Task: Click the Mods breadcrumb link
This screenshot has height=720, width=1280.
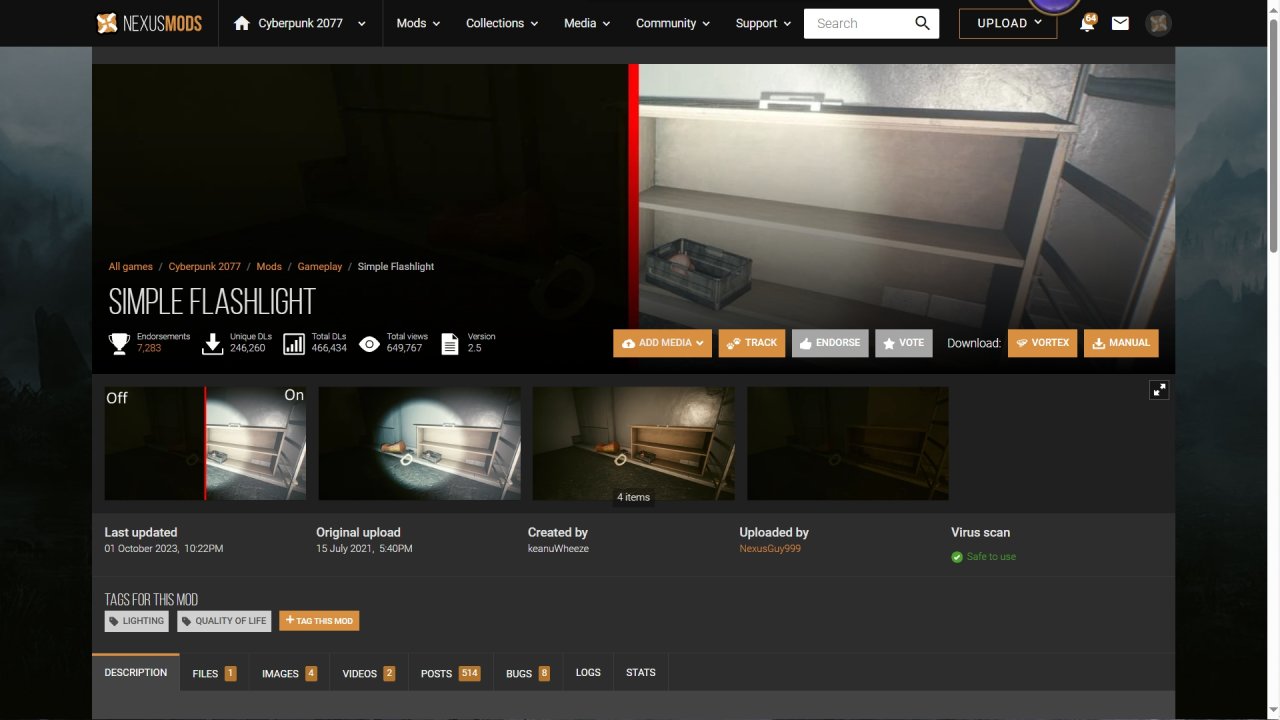Action: [269, 267]
